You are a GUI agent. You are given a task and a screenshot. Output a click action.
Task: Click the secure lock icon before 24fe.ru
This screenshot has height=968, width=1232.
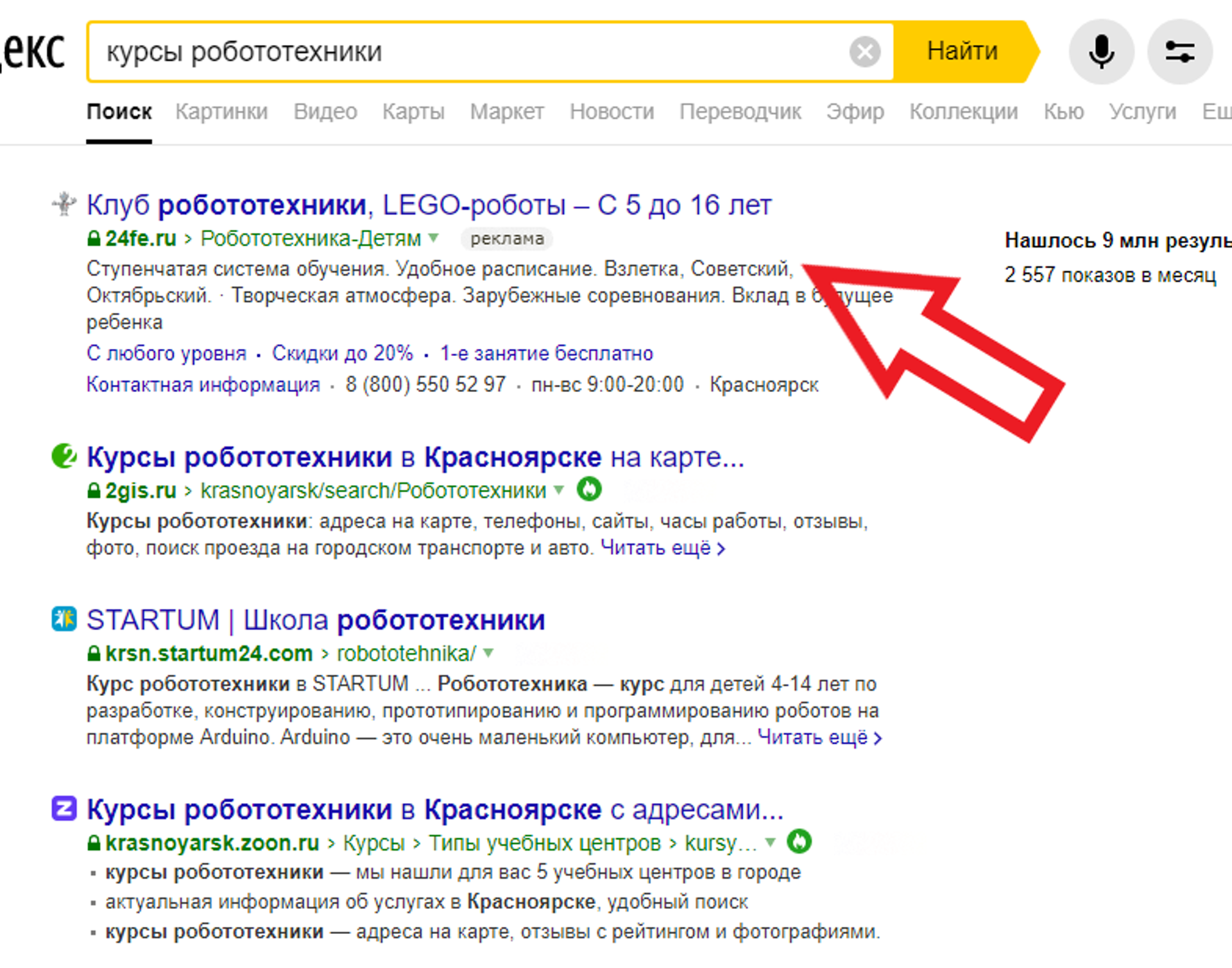[x=94, y=239]
